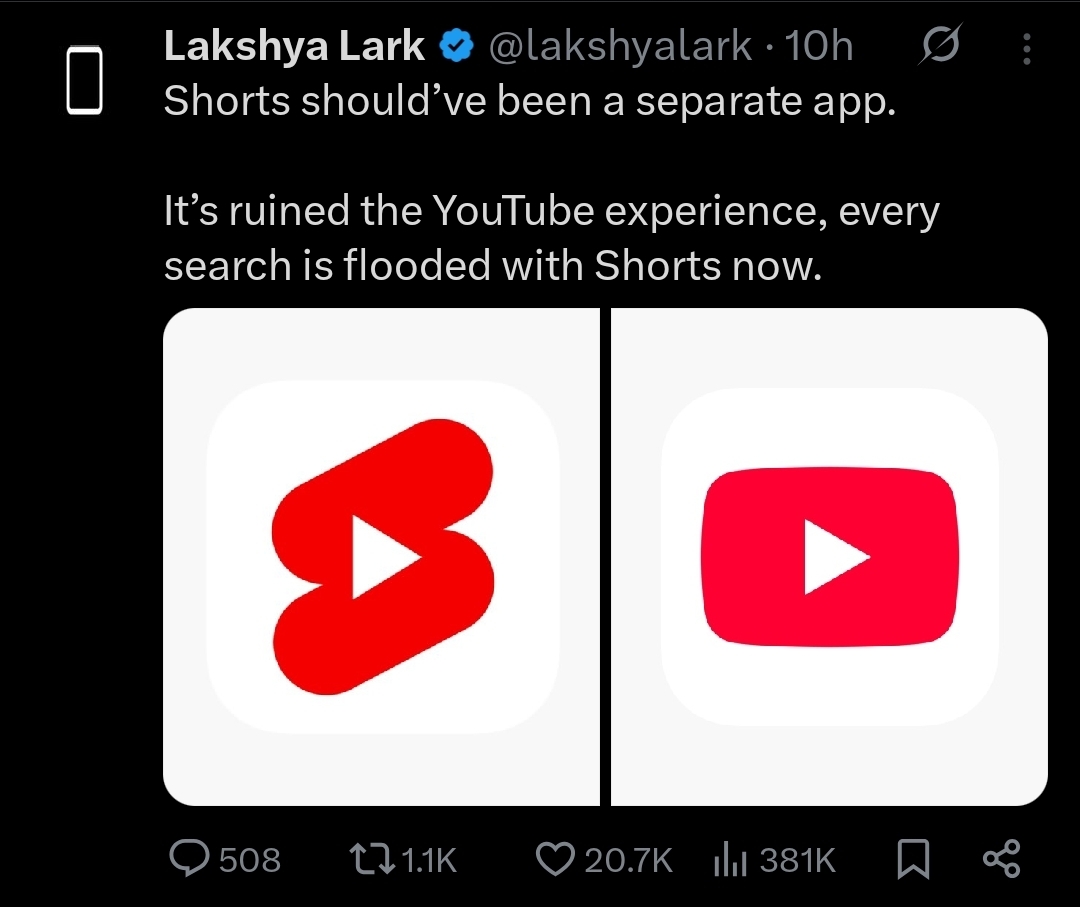Viewport: 1080px width, 907px height.
Task: Click the display name Lakshya Lark
Action: tap(295, 46)
